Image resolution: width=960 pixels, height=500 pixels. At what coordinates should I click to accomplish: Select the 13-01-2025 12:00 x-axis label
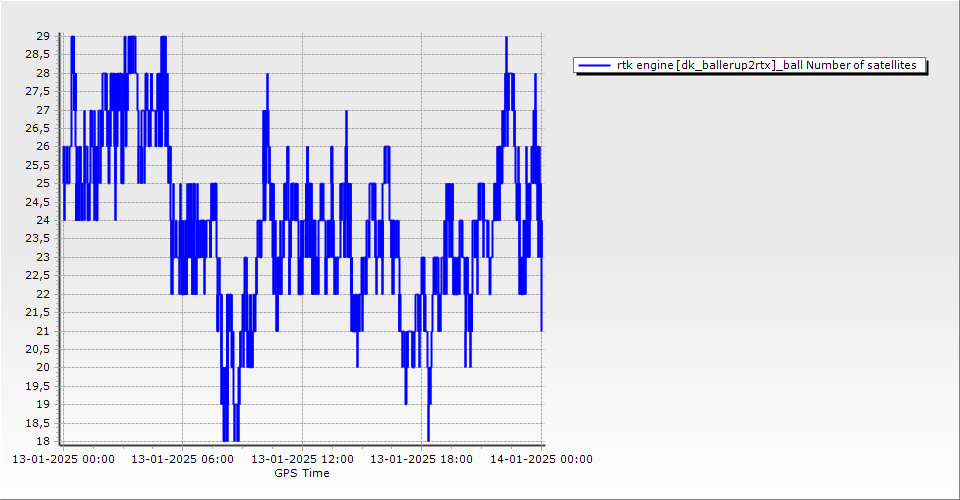click(x=302, y=459)
